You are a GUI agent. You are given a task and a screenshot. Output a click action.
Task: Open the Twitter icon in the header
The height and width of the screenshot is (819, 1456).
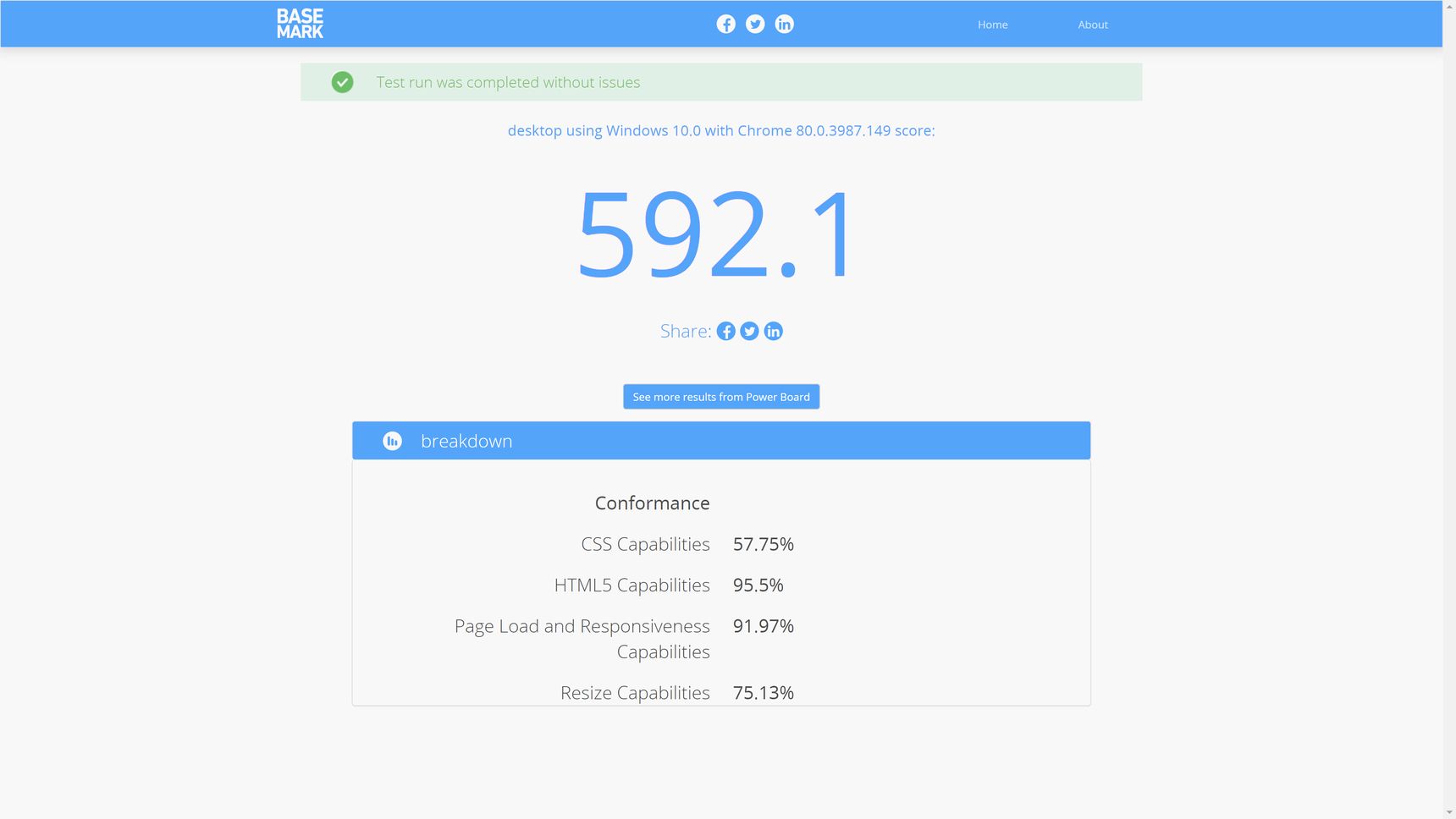[755, 24]
